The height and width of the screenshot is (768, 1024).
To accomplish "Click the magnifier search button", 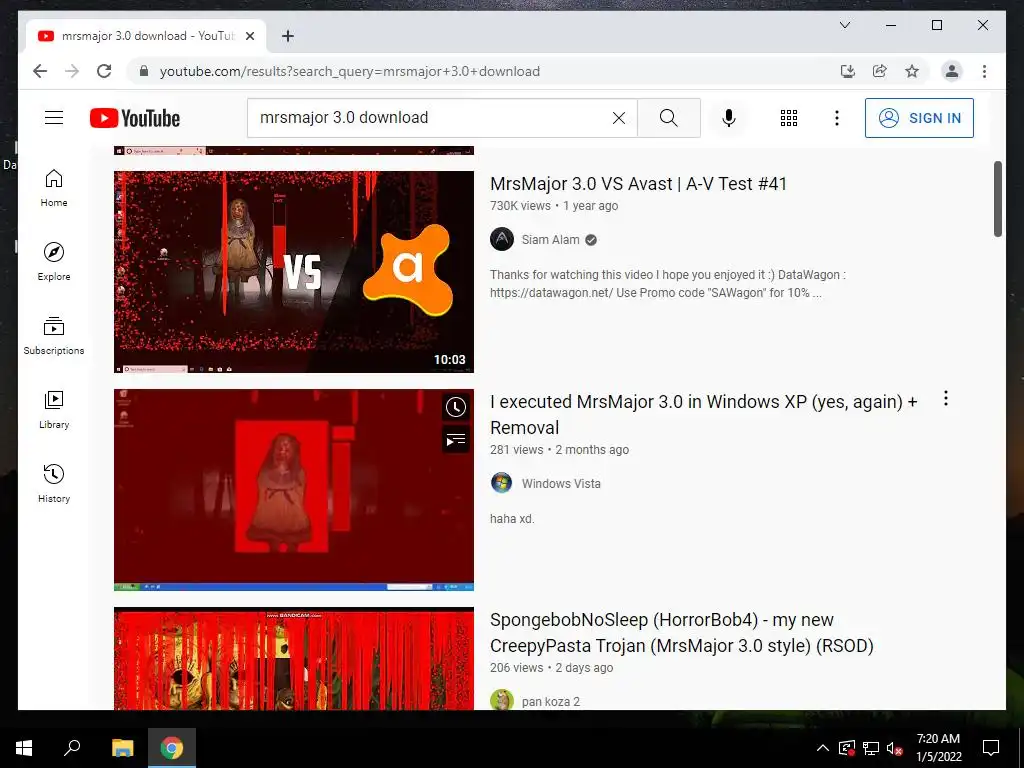I will coord(668,118).
